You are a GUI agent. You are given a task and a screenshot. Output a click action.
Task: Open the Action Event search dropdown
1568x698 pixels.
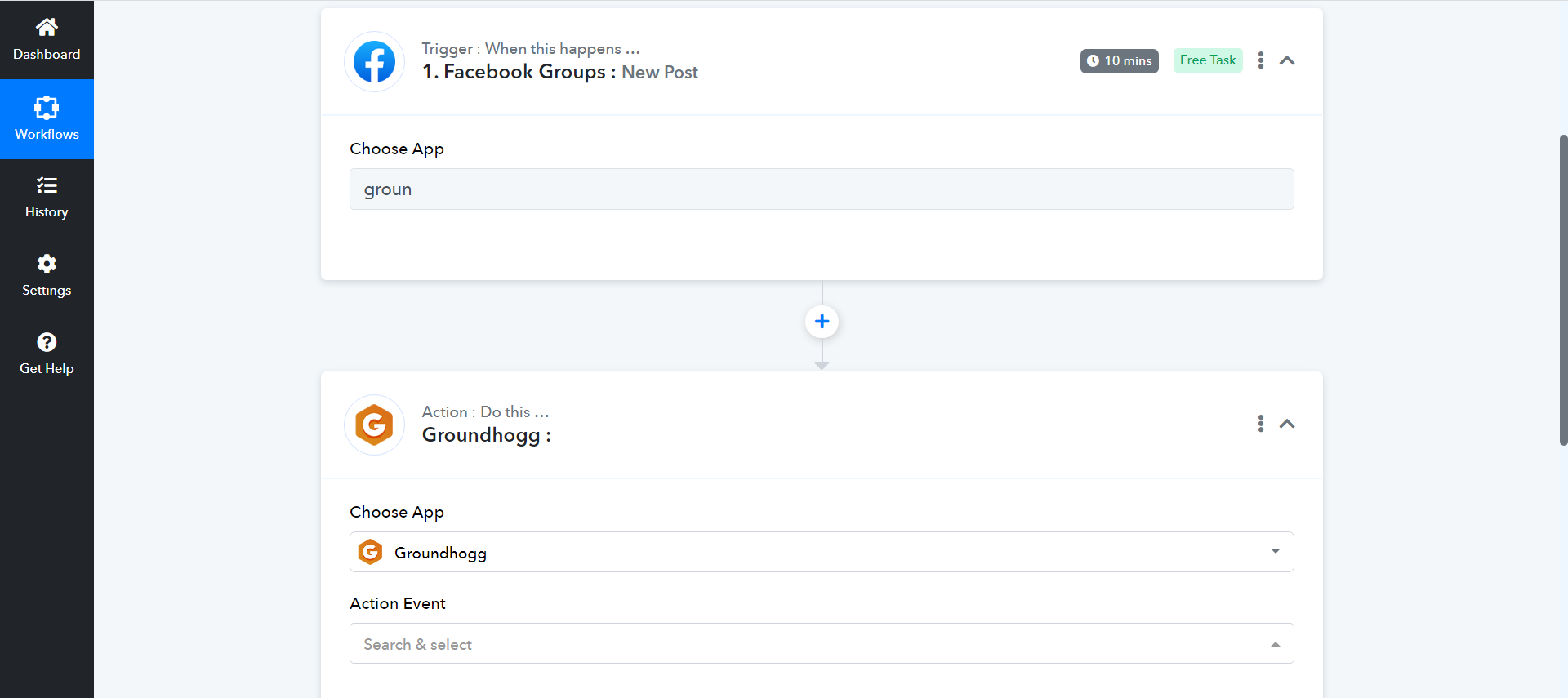coord(822,643)
